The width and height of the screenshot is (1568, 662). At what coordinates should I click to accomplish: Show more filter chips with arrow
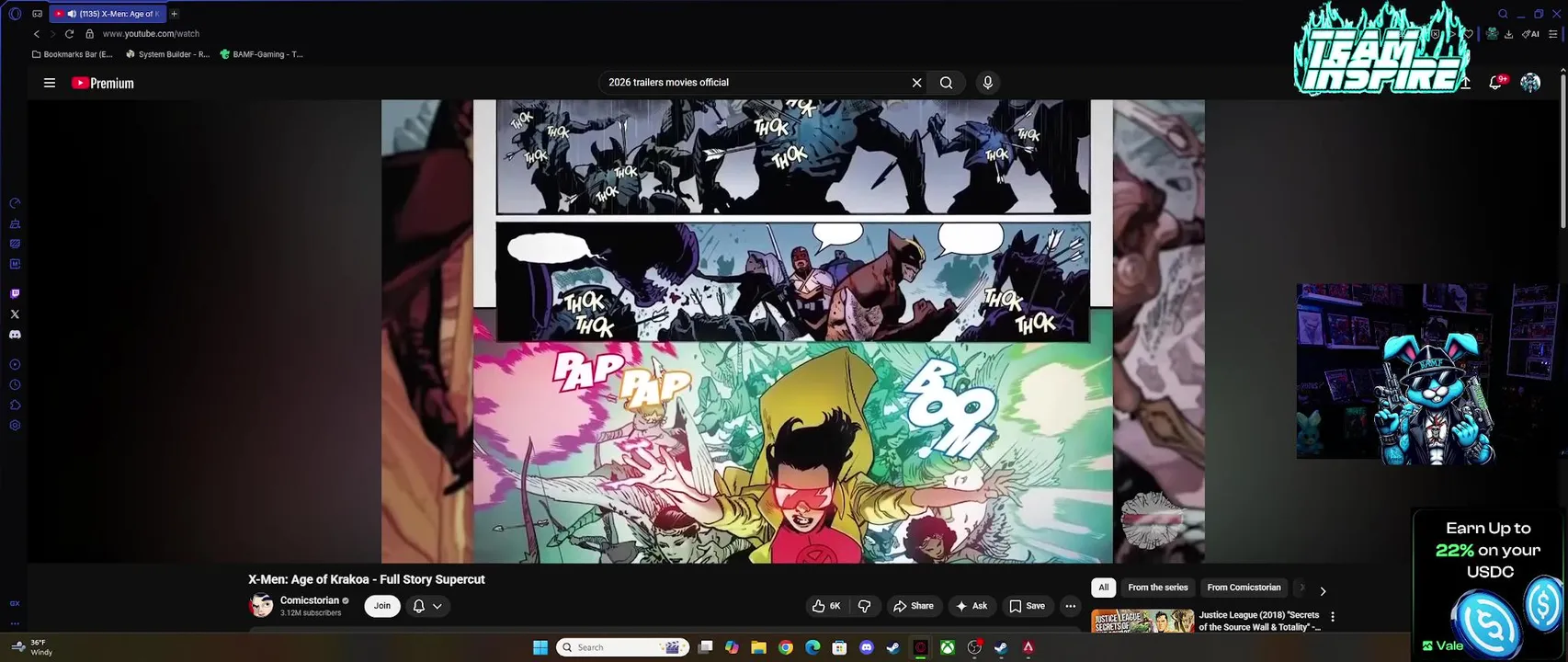coord(1323,591)
